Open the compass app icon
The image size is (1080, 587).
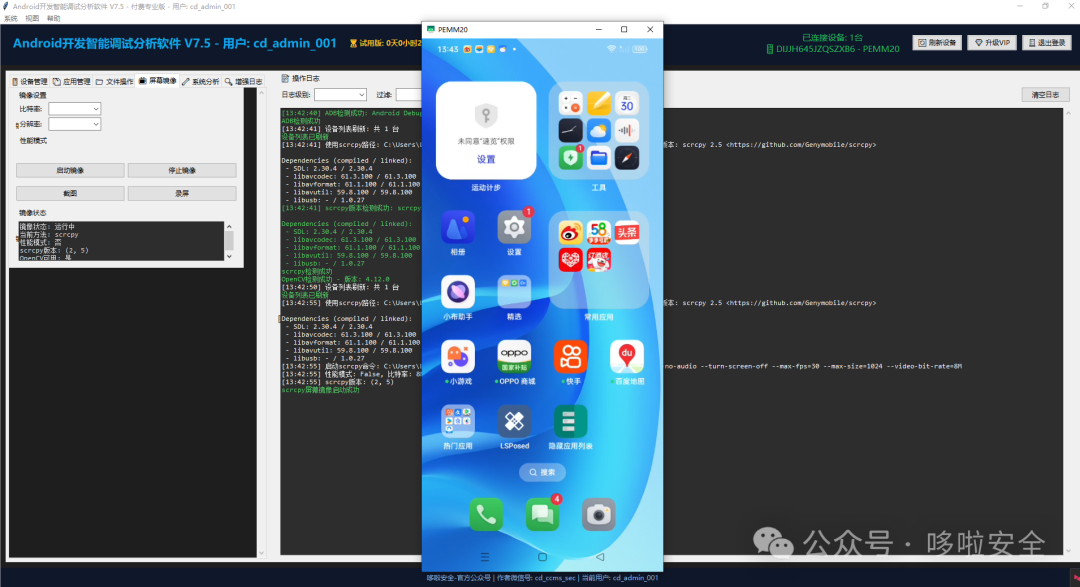pyautogui.click(x=627, y=158)
